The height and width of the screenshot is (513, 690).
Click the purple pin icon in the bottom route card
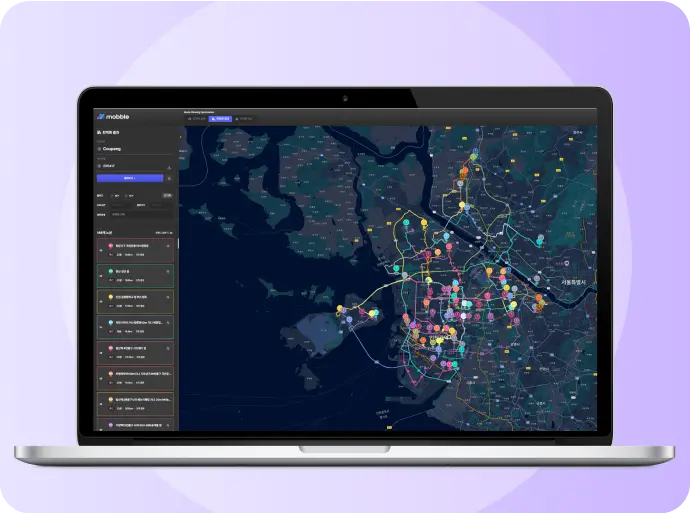coord(111,425)
